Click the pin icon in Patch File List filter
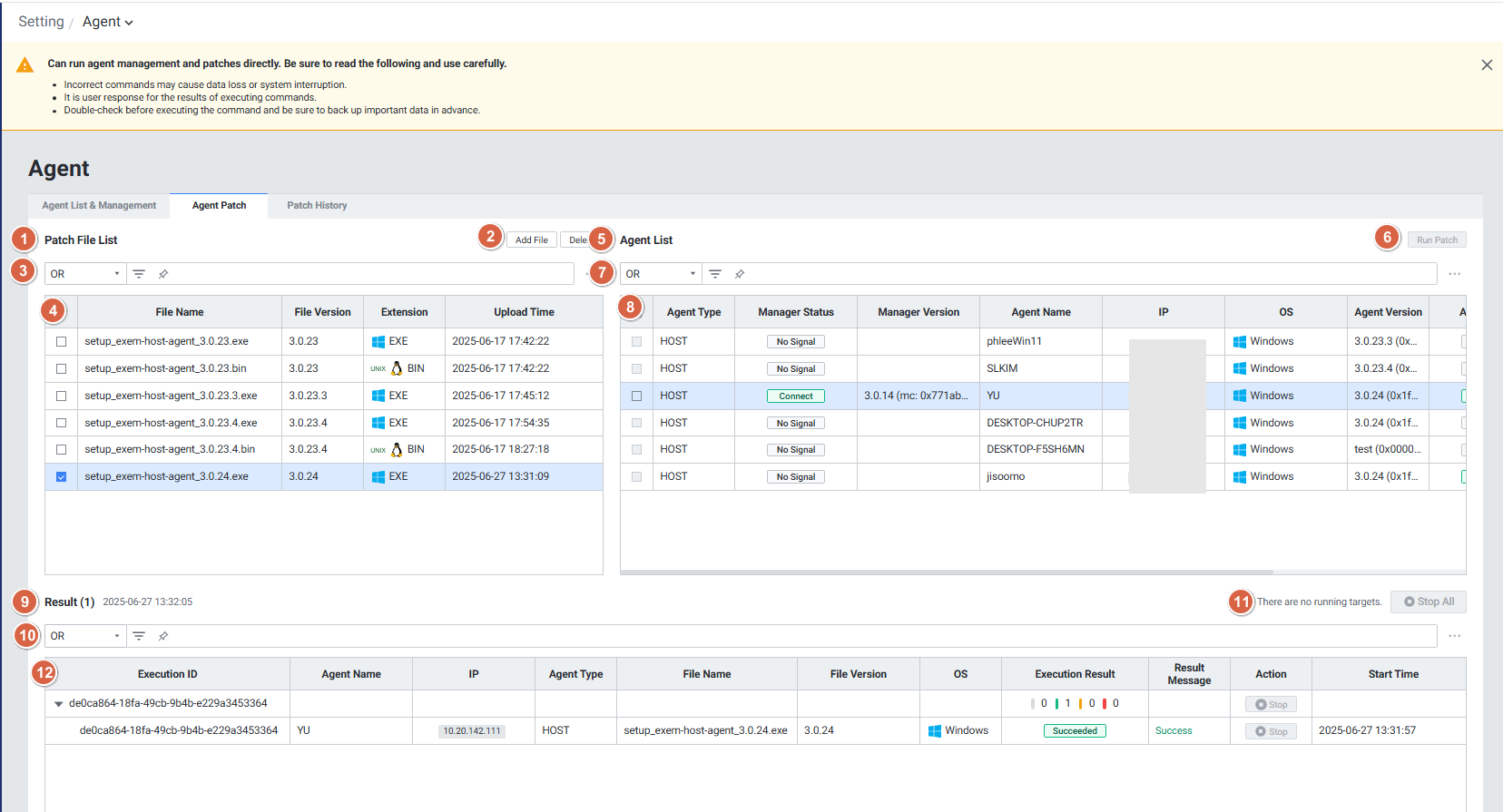This screenshot has height=812, width=1503. pyautogui.click(x=163, y=274)
